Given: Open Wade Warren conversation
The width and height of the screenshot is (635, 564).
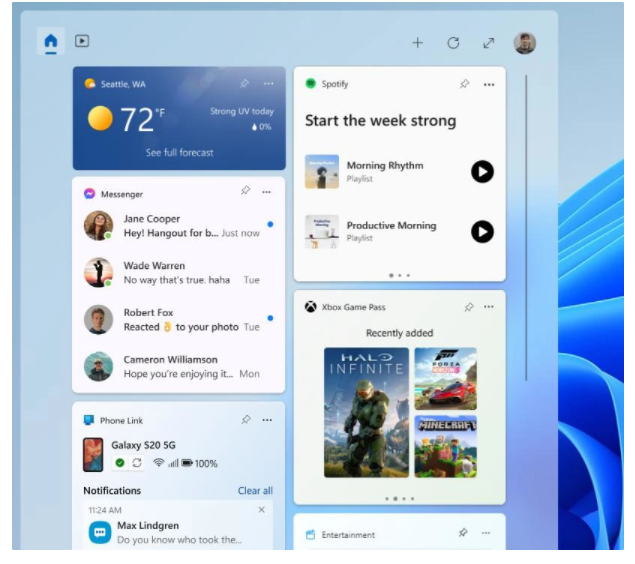Looking at the screenshot, I should (x=179, y=272).
